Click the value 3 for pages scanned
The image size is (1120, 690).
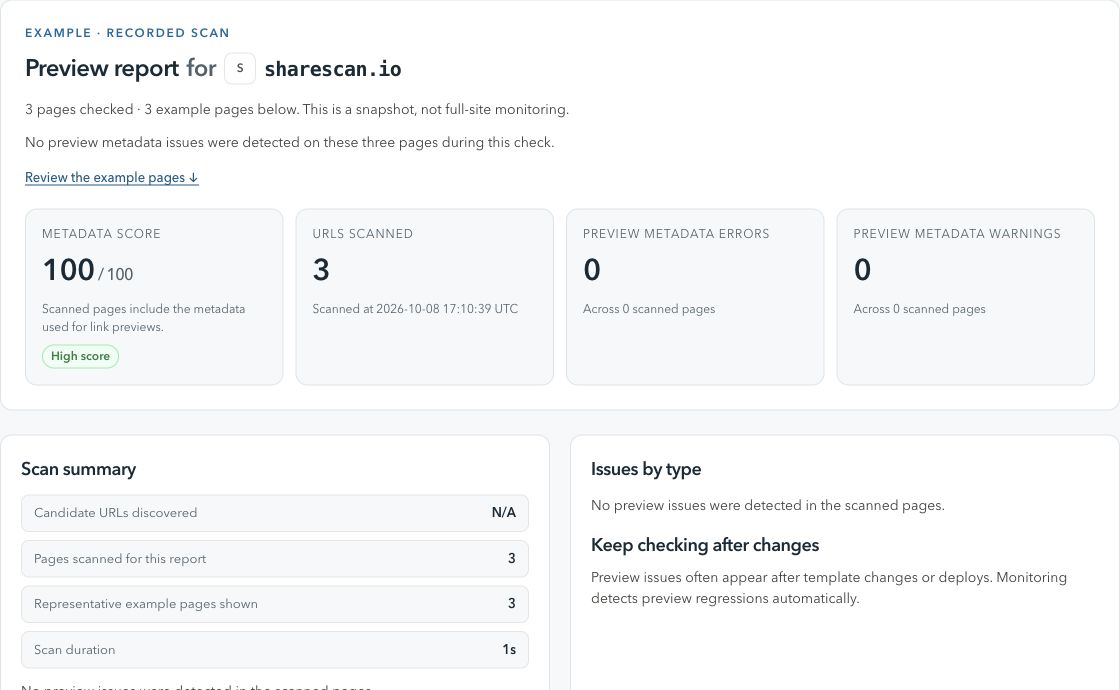[511, 559]
